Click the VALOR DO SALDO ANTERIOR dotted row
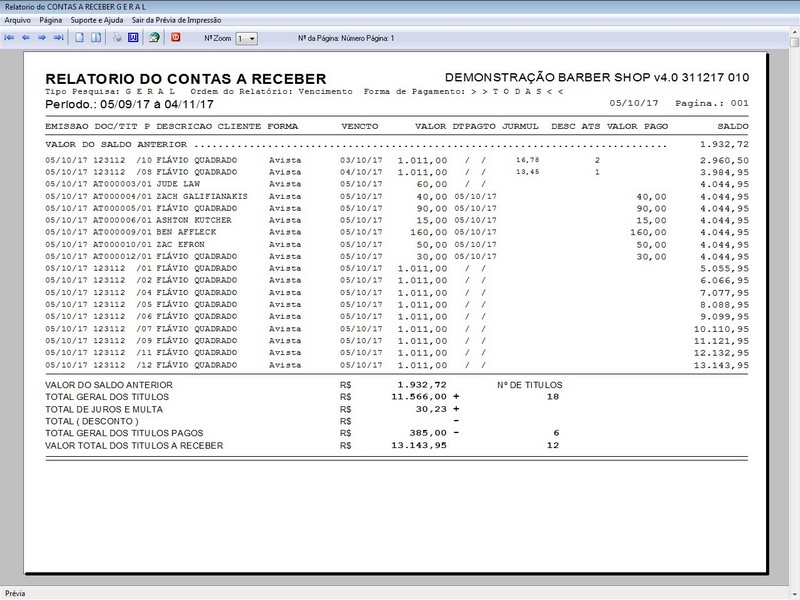Image resolution: width=800 pixels, height=600 pixels. coord(396,144)
